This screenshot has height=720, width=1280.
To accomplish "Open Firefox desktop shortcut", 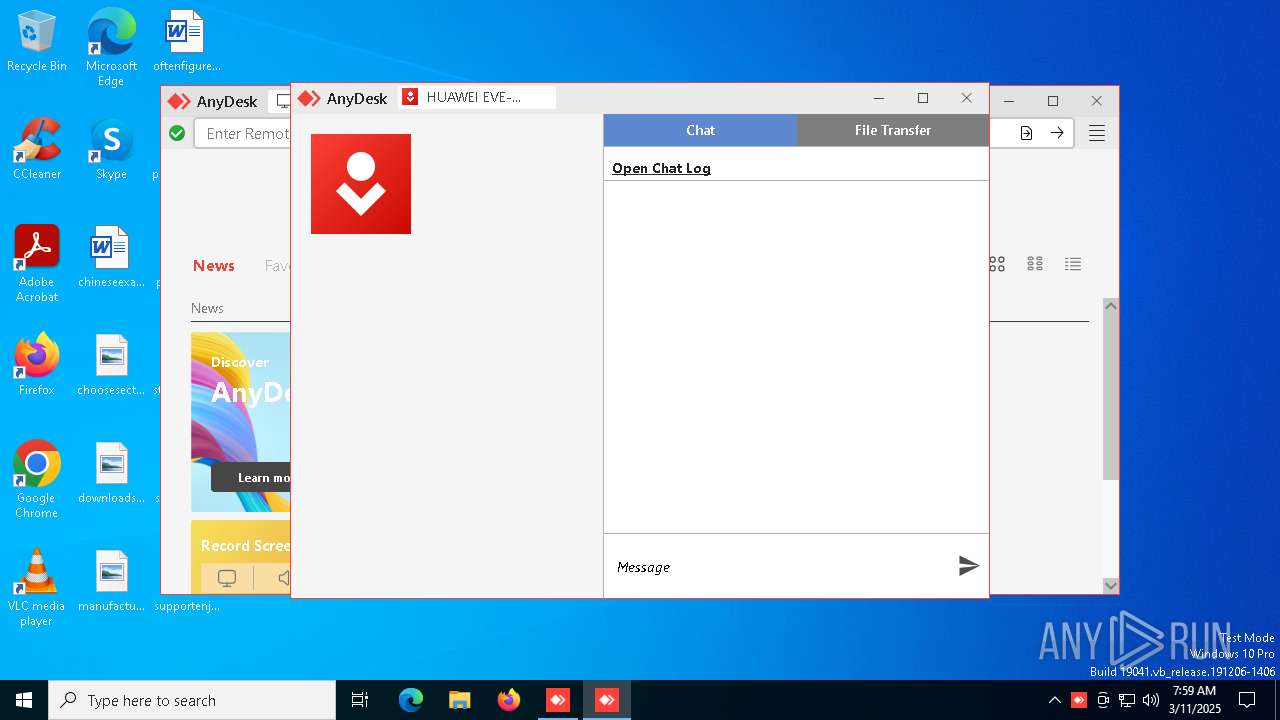I will (x=37, y=365).
